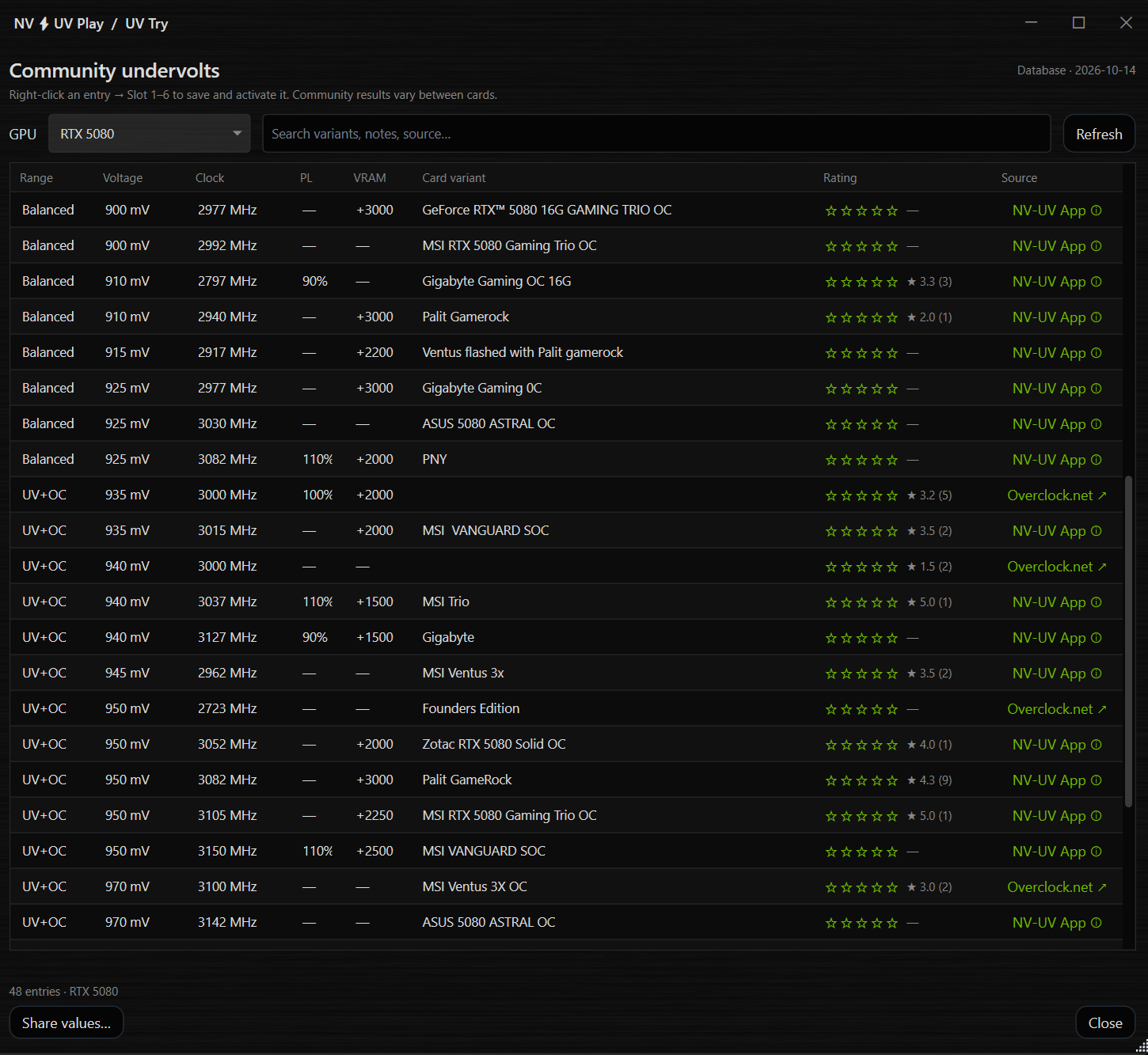Click the "3100 MHz" clock cell

[227, 886]
